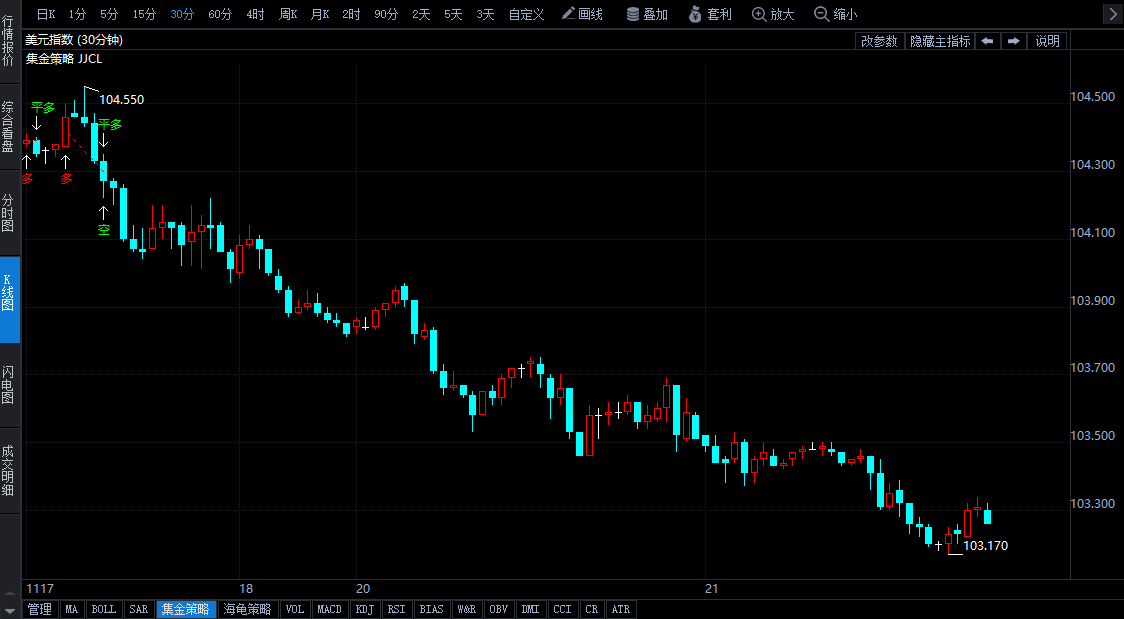Click the 美元指数 (30分钟) chart title
The width and height of the screenshot is (1124, 619).
(75, 41)
